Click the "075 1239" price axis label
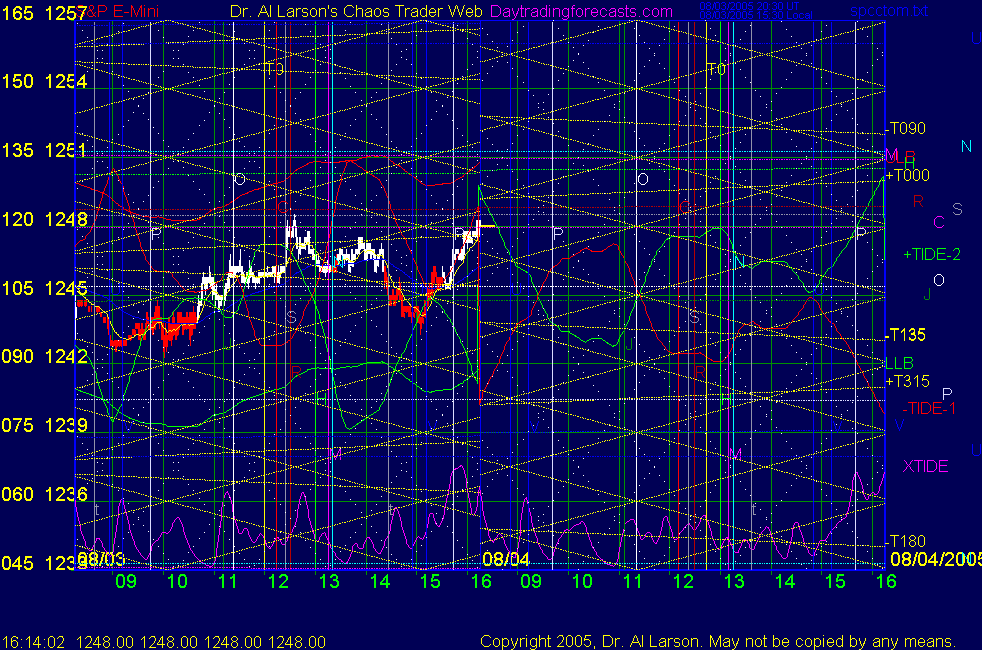 coord(44,425)
